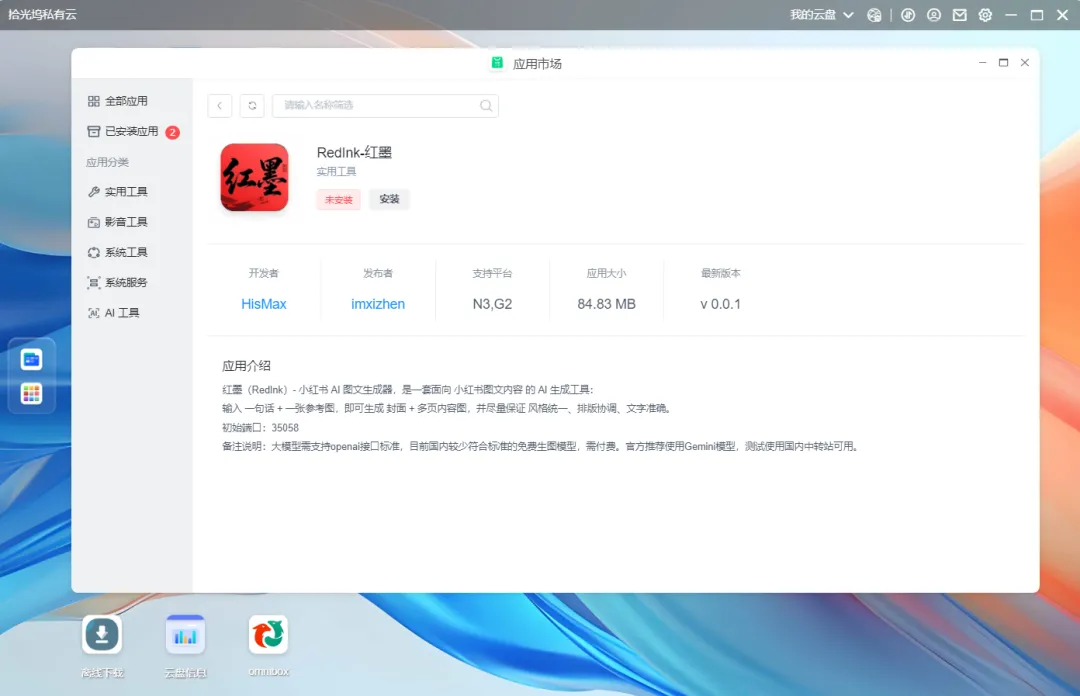This screenshot has width=1080, height=696.
Task: Click the 实用工具 label under RedInk title
Action: tap(336, 172)
